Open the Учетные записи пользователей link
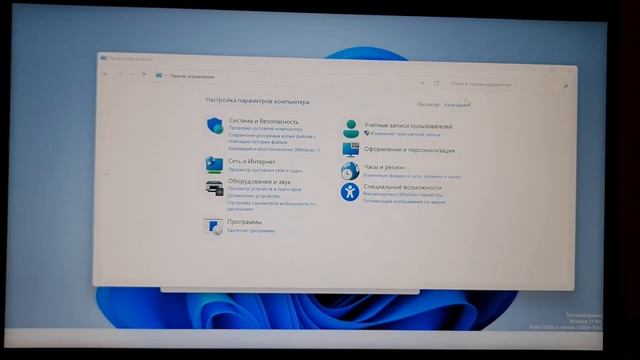The image size is (640, 360). pyautogui.click(x=408, y=126)
